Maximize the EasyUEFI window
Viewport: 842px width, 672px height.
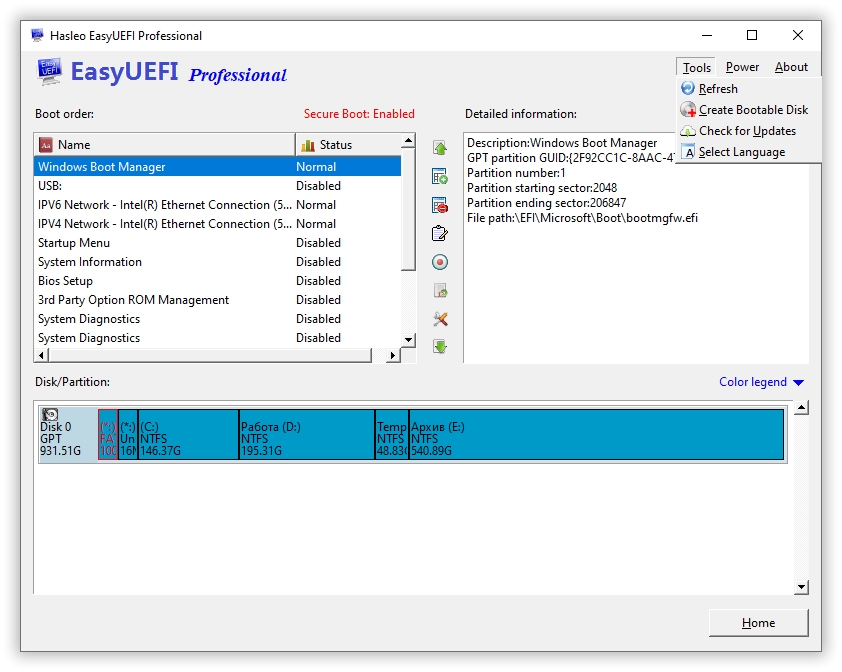tap(752, 35)
